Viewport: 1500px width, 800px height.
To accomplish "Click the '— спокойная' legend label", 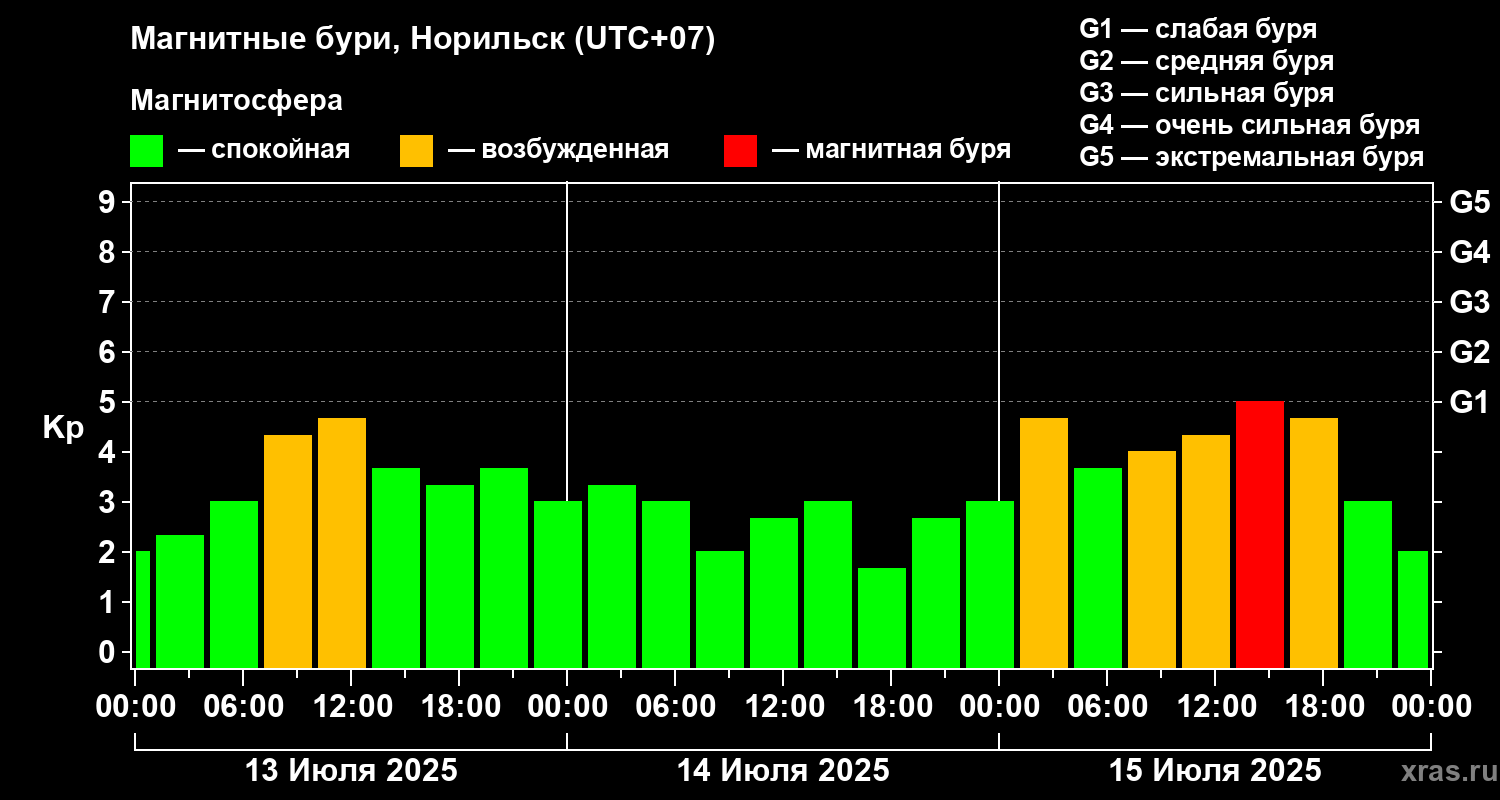I will (264, 150).
